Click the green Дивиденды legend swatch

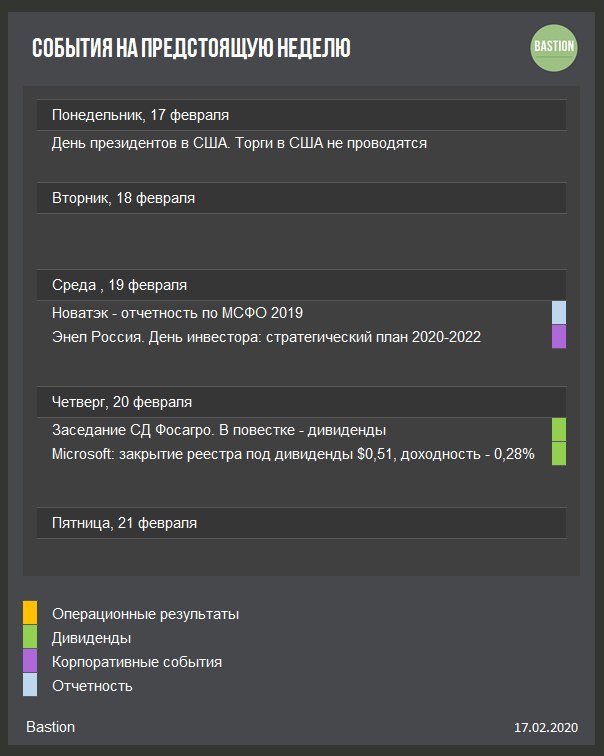click(x=30, y=636)
